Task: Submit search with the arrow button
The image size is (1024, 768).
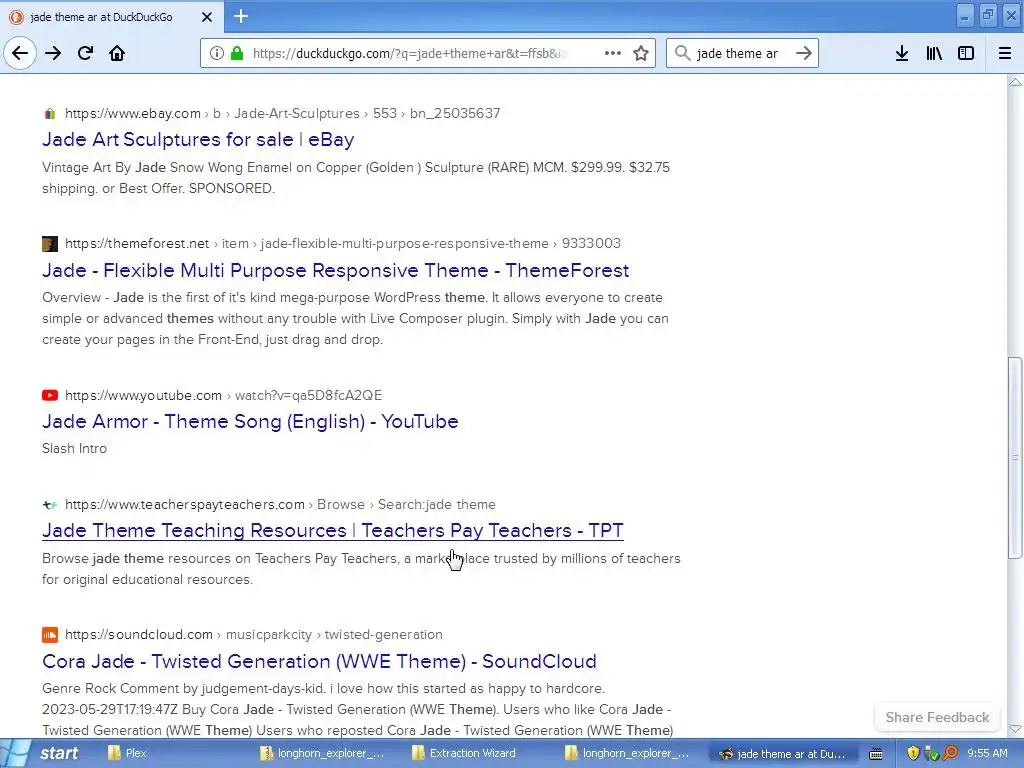Action: tap(804, 53)
